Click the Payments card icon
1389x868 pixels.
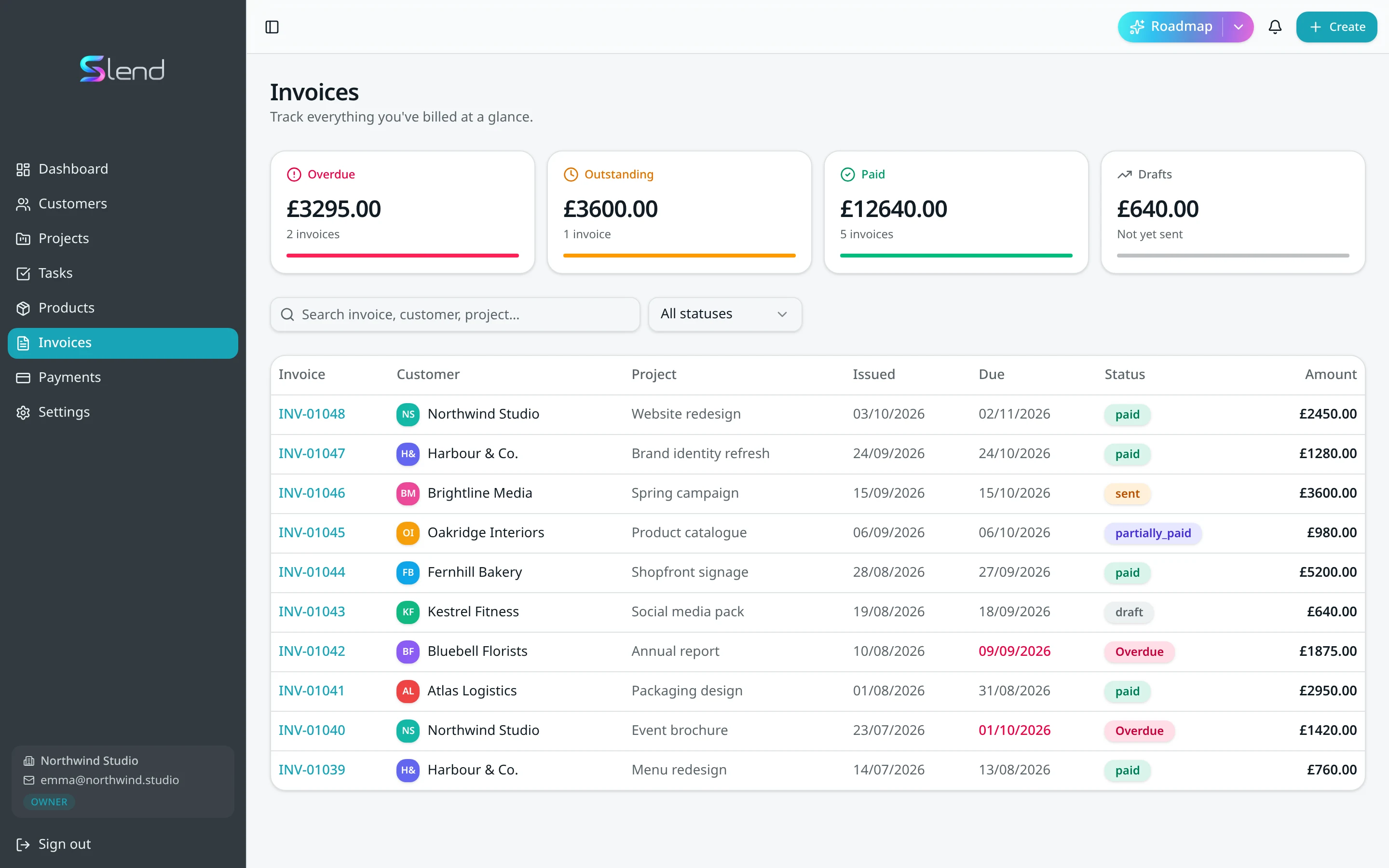(23, 378)
